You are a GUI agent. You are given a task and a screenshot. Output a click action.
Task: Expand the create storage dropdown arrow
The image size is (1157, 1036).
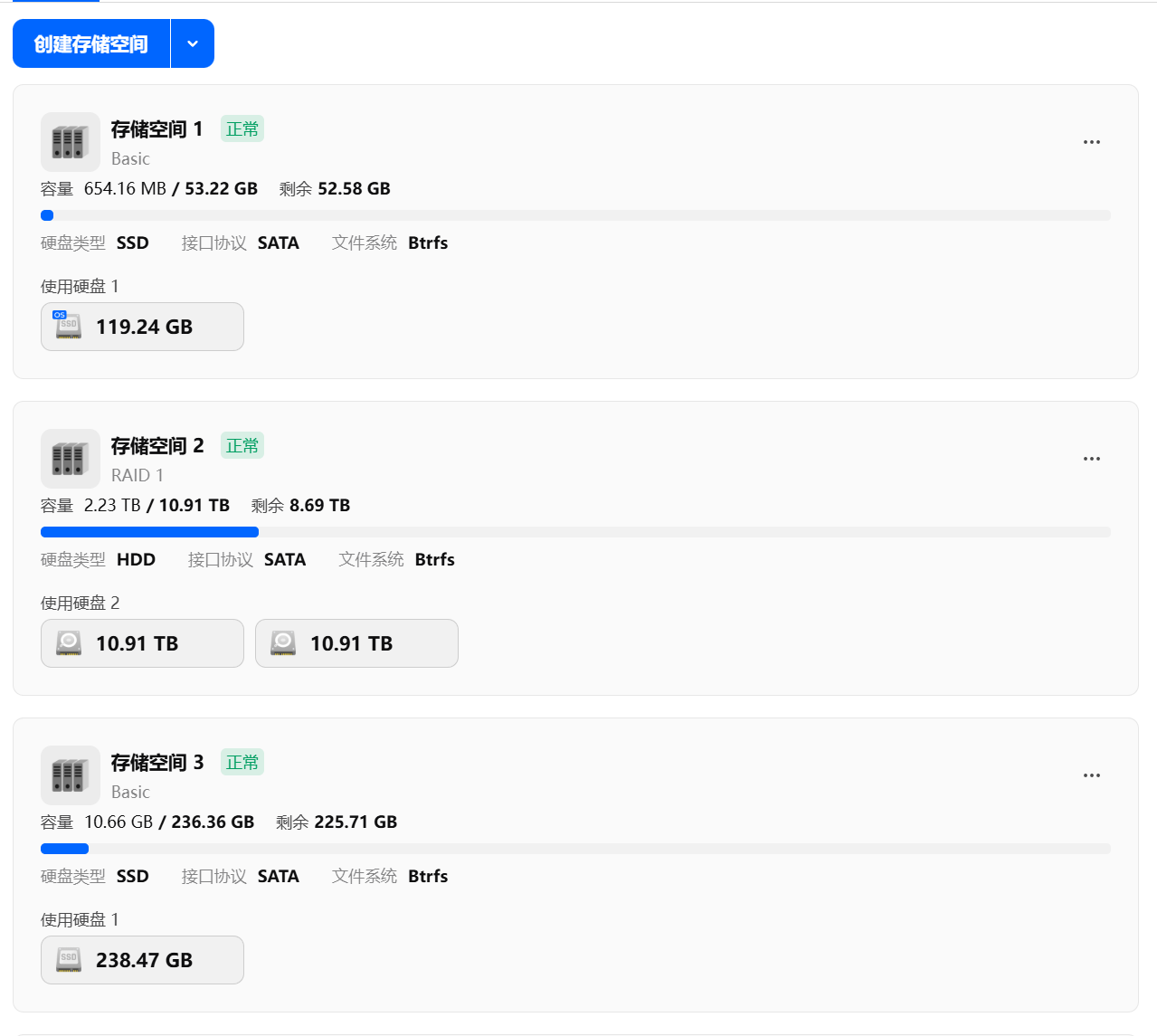193,43
